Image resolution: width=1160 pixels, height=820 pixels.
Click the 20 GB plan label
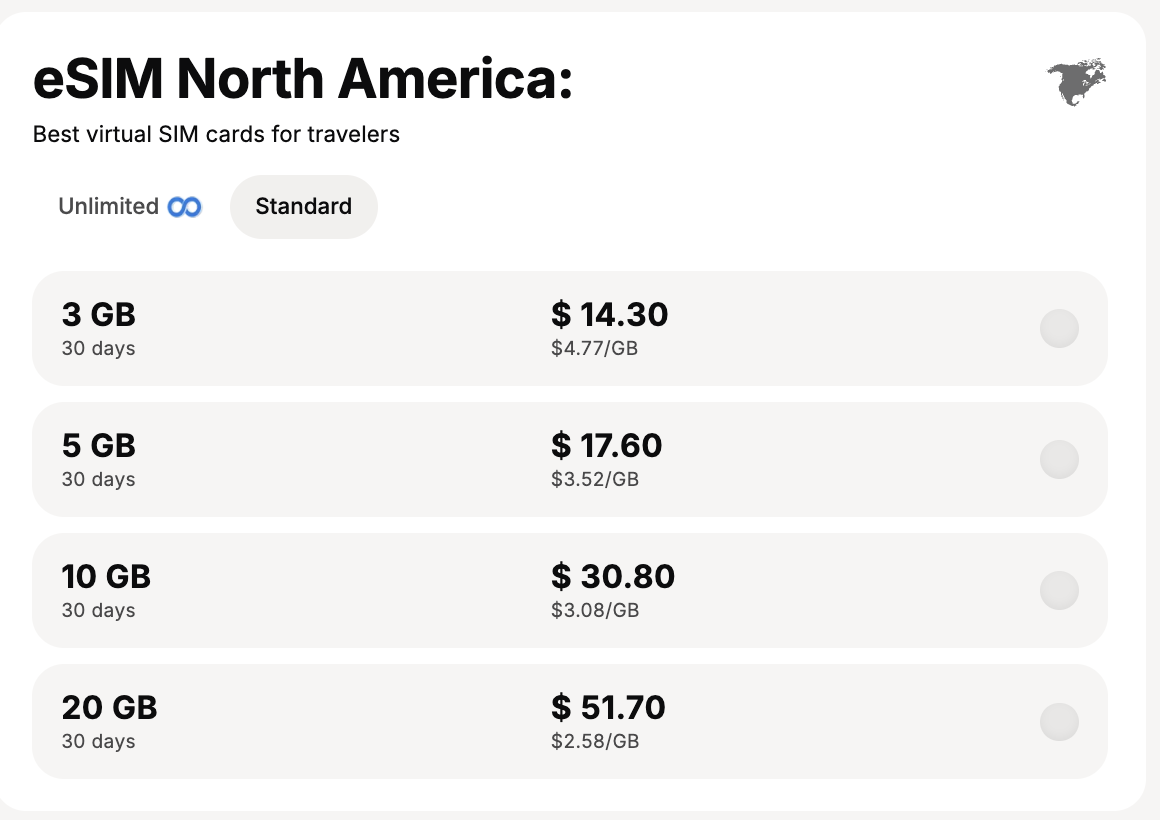[109, 708]
